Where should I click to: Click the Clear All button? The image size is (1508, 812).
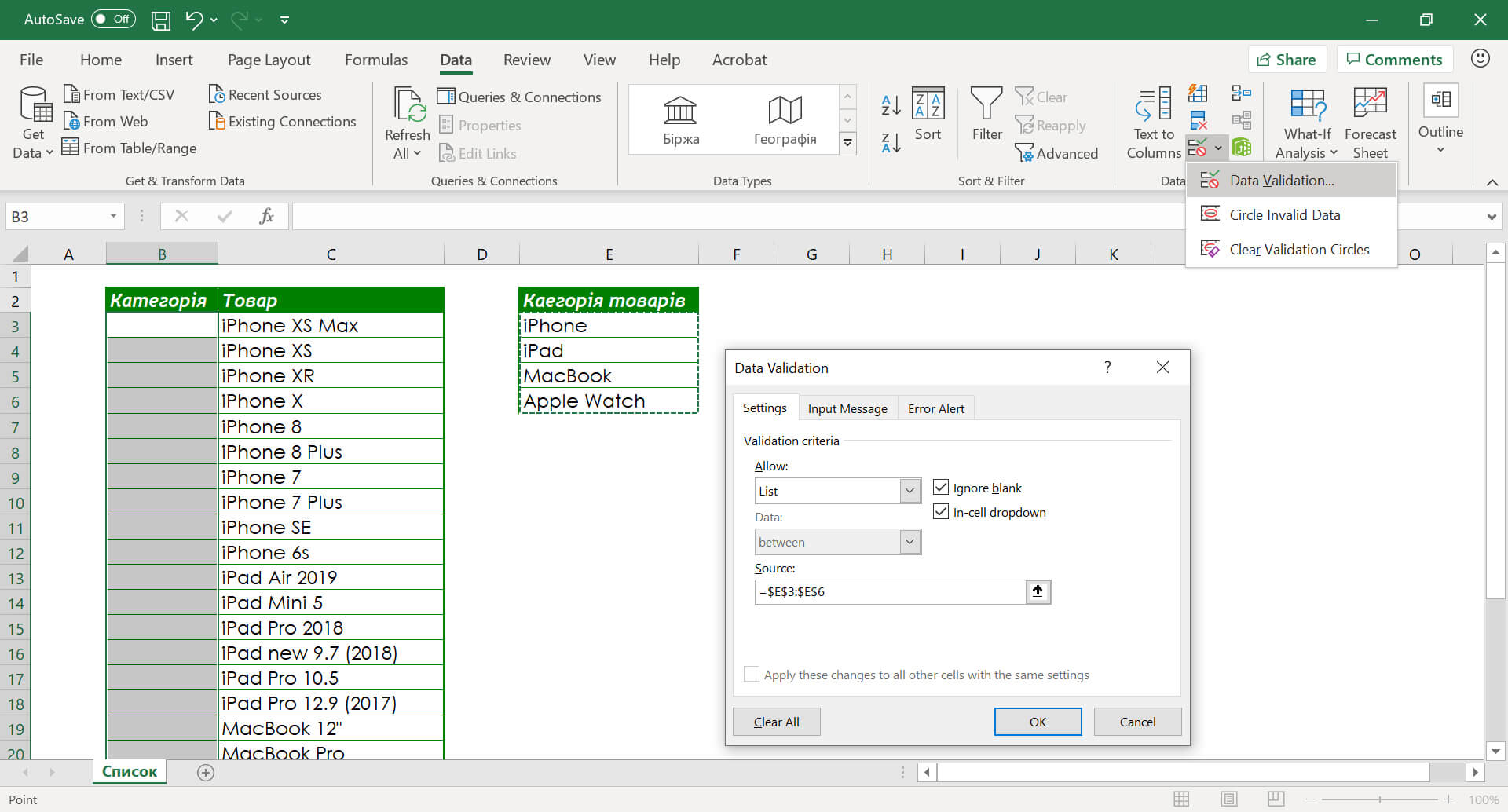point(776,722)
